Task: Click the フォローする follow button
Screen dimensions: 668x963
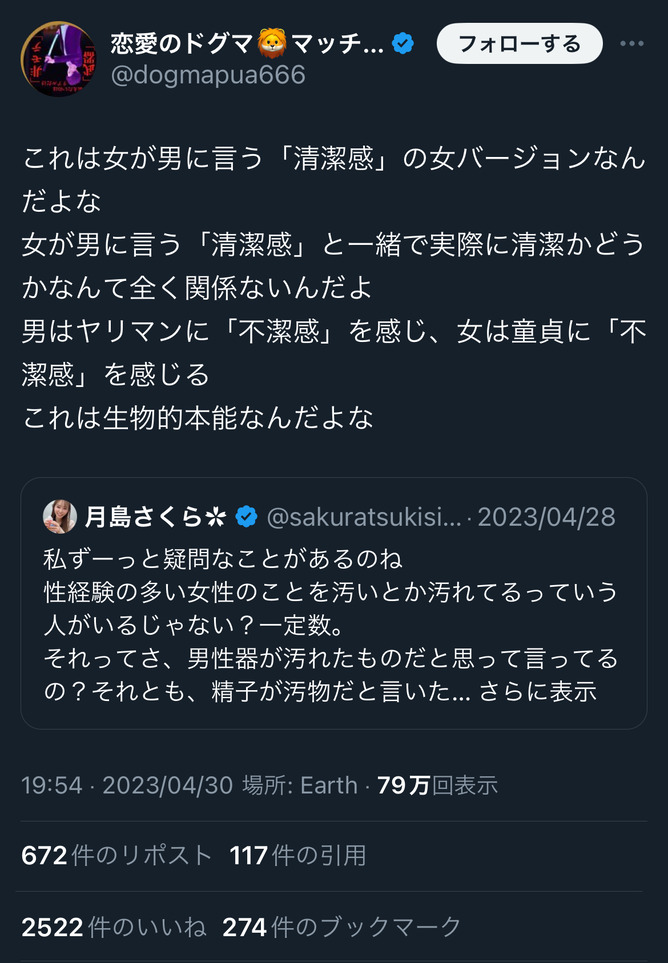Action: tap(520, 44)
